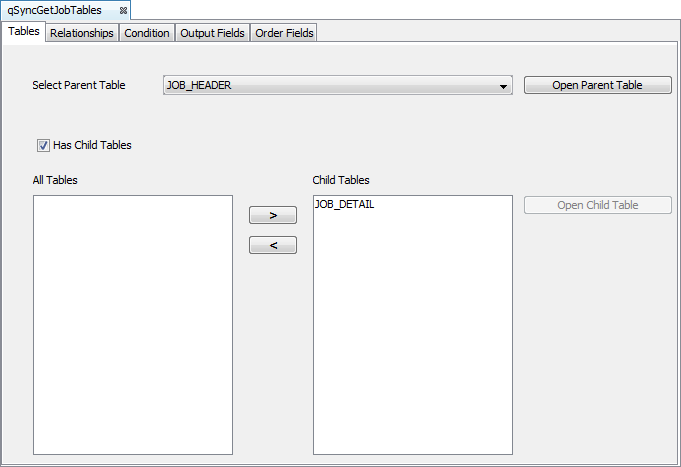This screenshot has width=681, height=467.
Task: Click the Select Parent Table label
Action: (79, 86)
